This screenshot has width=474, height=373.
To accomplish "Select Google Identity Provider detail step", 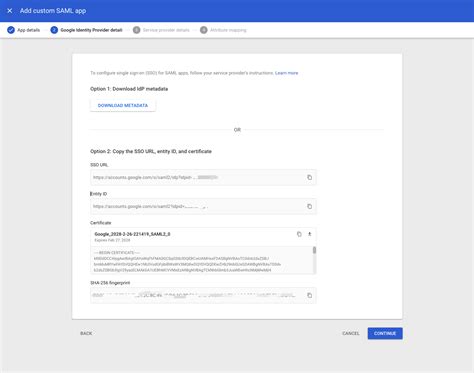I will (86, 30).
